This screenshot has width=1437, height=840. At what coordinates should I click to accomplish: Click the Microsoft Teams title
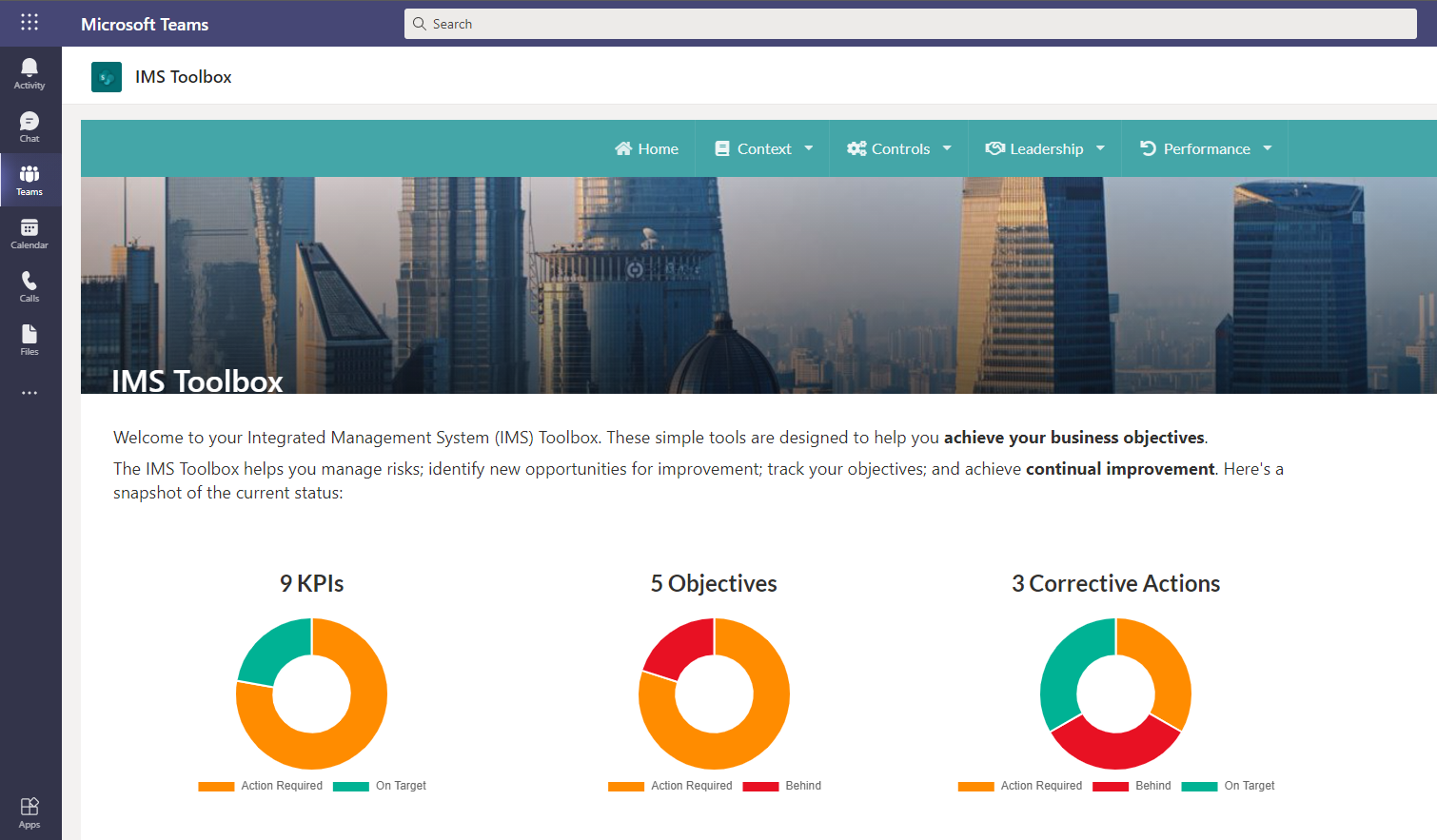tap(145, 25)
